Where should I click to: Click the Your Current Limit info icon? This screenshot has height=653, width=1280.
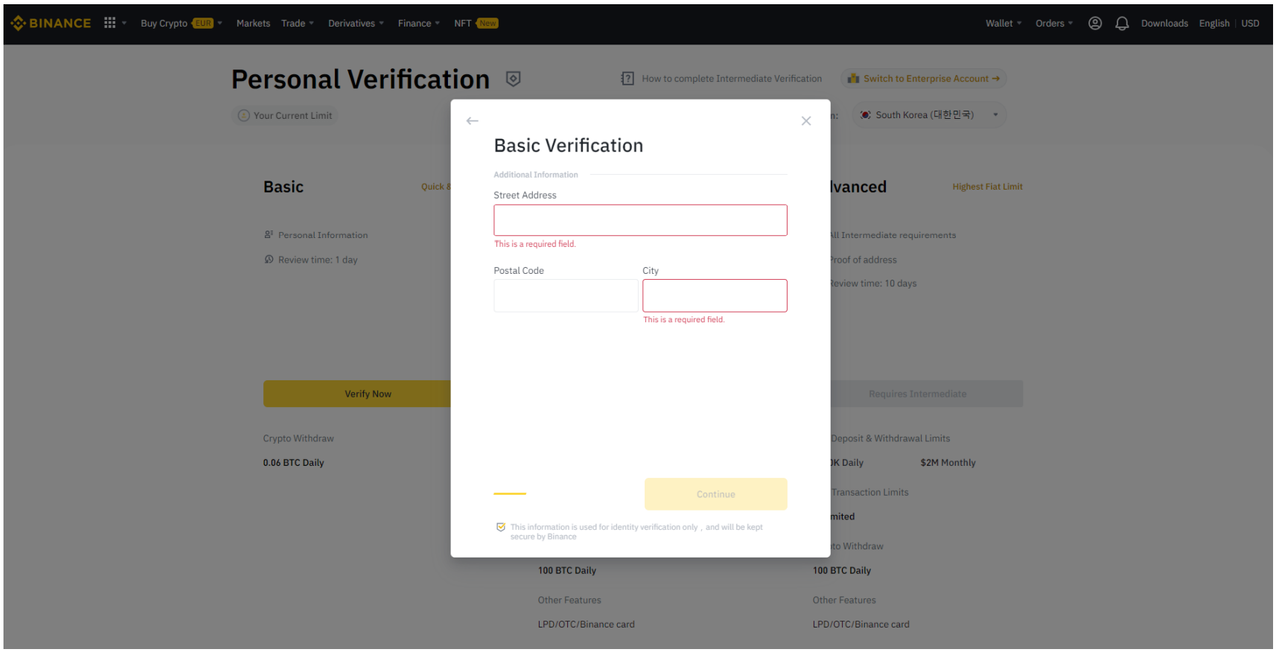(243, 115)
